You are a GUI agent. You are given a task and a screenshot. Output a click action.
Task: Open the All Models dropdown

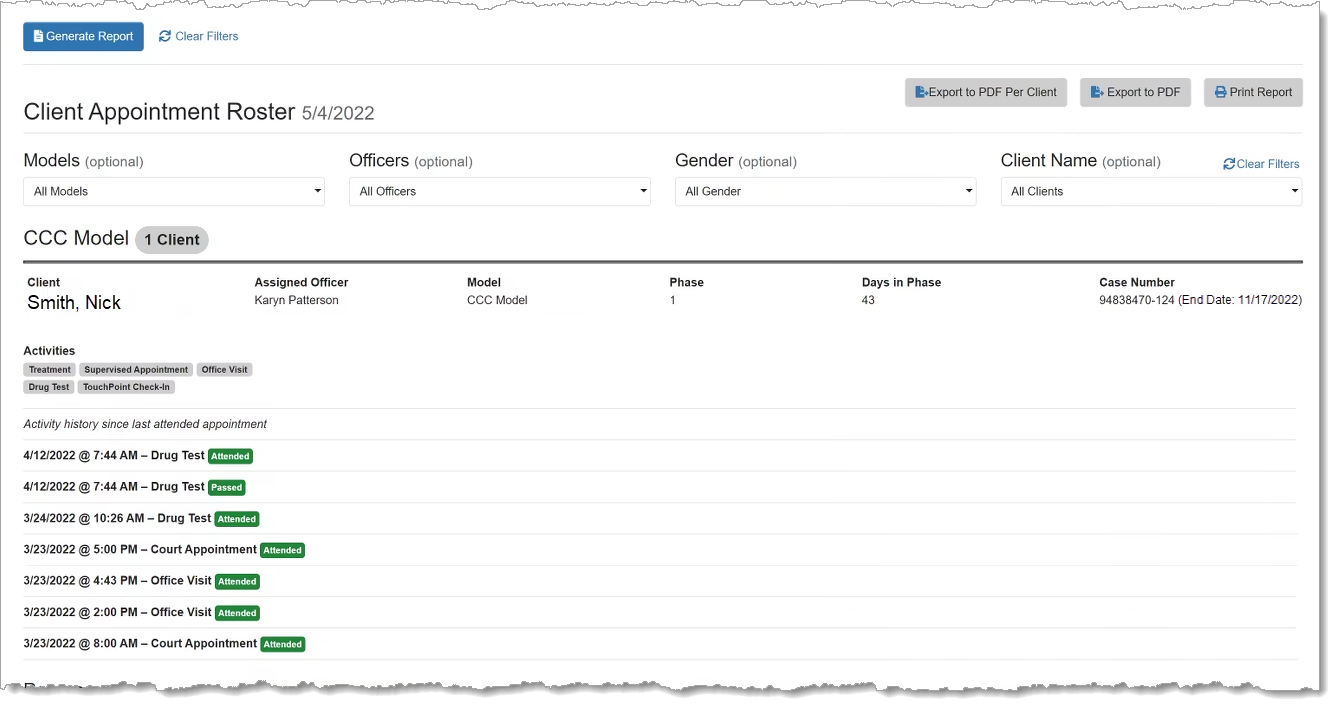tap(173, 191)
